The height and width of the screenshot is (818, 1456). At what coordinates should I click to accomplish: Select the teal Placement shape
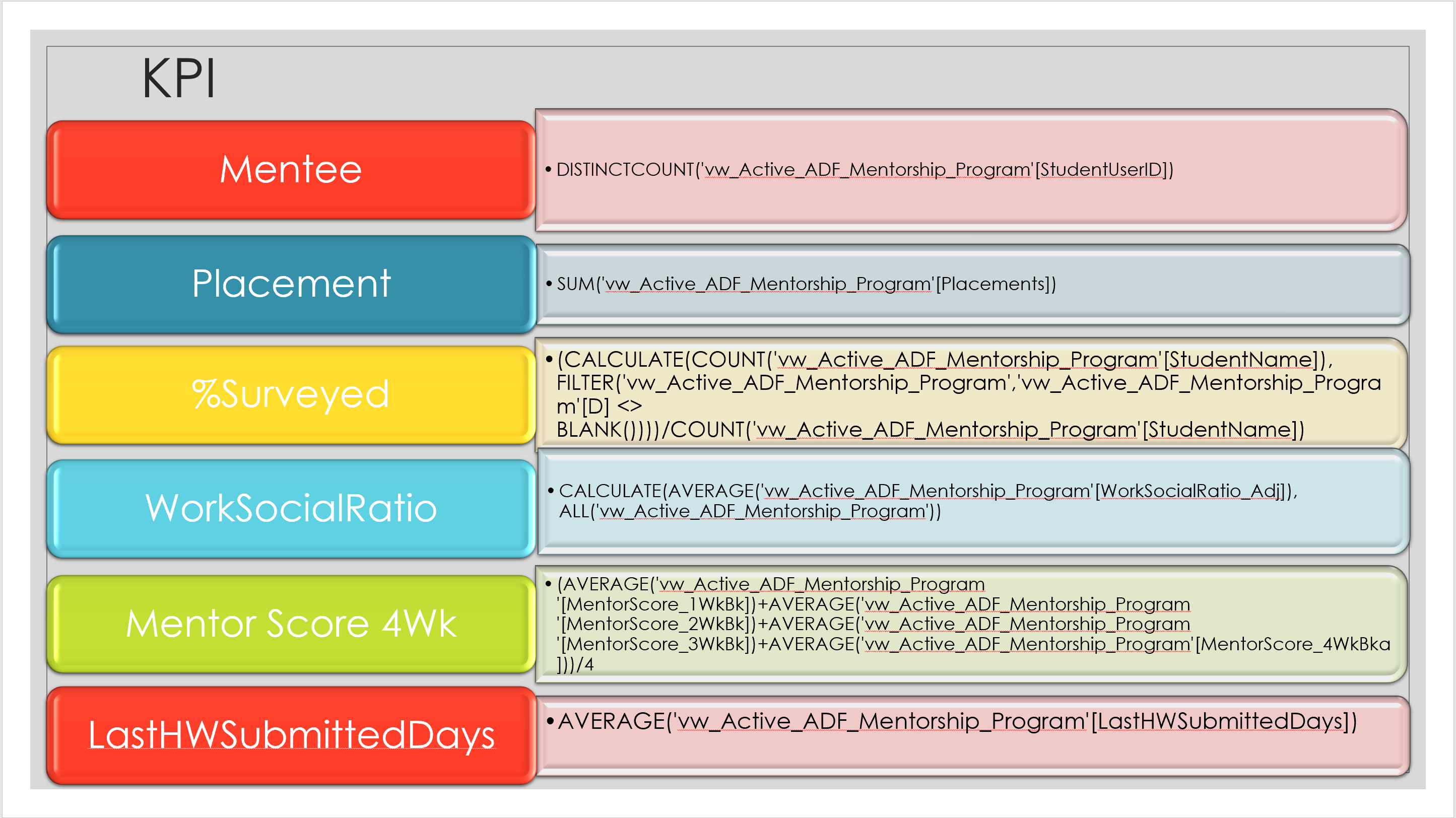tap(291, 284)
